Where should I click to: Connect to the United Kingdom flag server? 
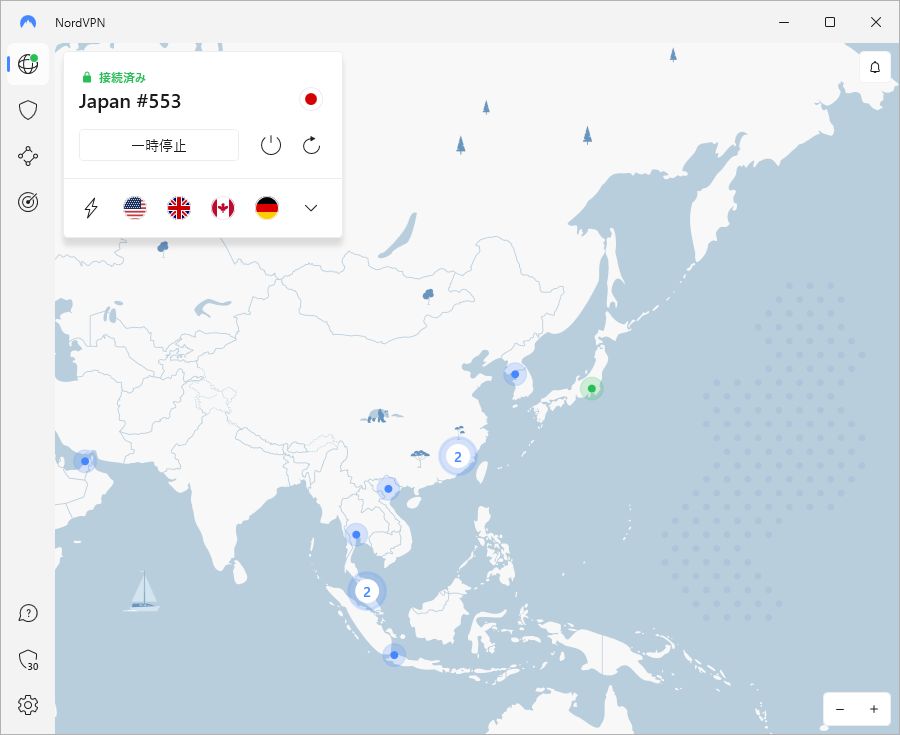point(179,208)
